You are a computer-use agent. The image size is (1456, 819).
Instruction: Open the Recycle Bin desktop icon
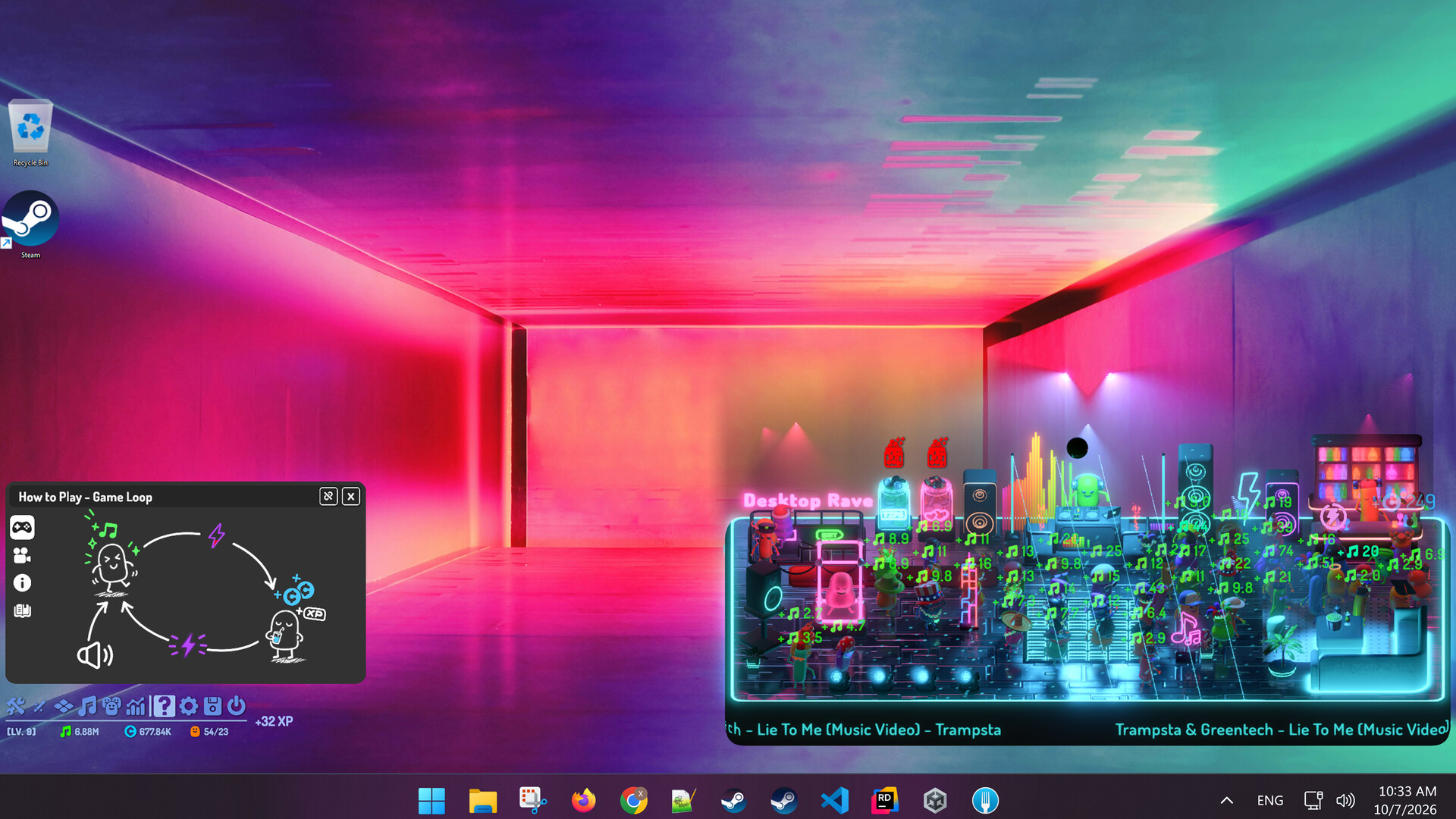(x=30, y=133)
